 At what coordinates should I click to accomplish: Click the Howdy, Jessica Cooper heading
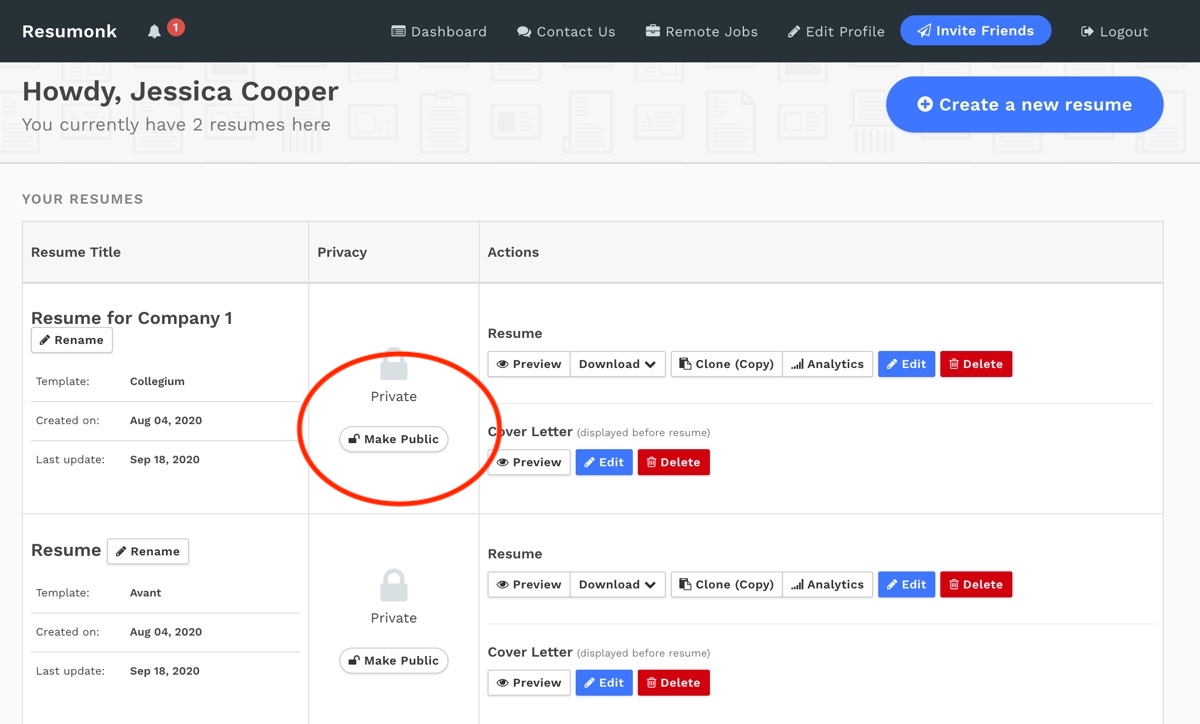[180, 92]
